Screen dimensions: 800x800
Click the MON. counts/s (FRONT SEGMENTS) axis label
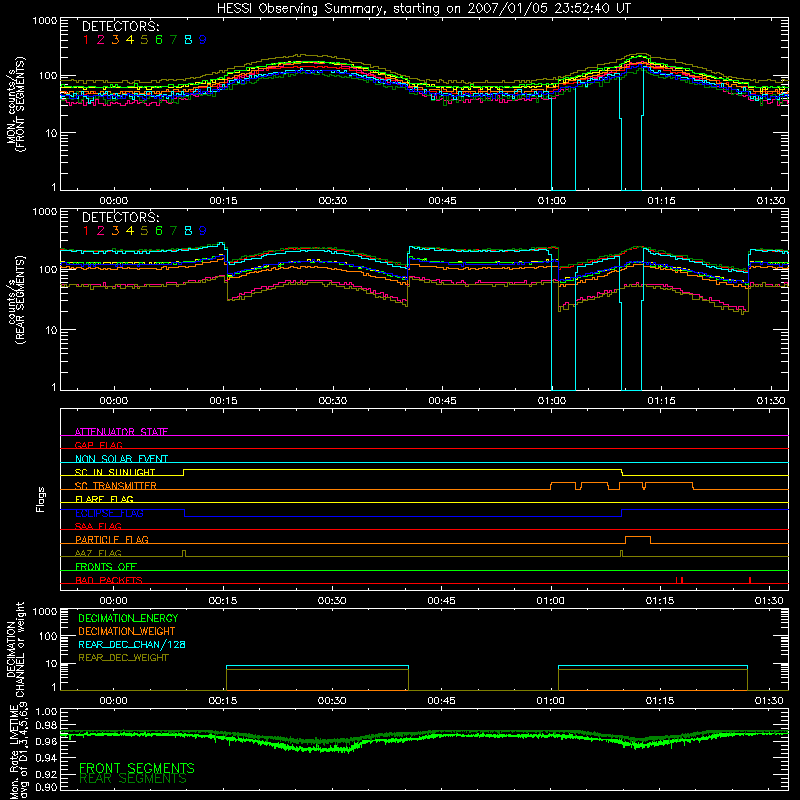pos(15,104)
